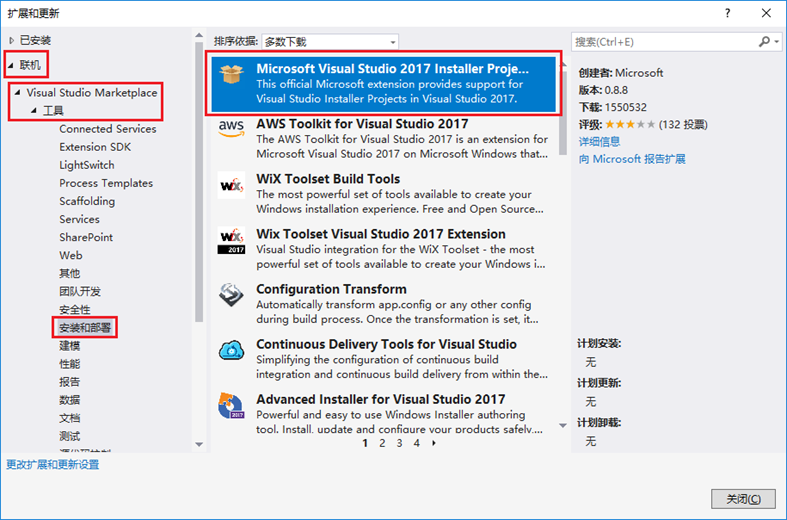Close the 扩展和更新 dialog window
The image size is (787, 520).
pos(766,13)
